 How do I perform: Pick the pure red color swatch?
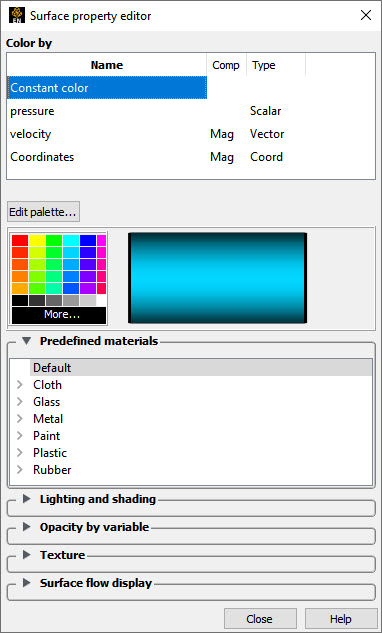click(20, 241)
